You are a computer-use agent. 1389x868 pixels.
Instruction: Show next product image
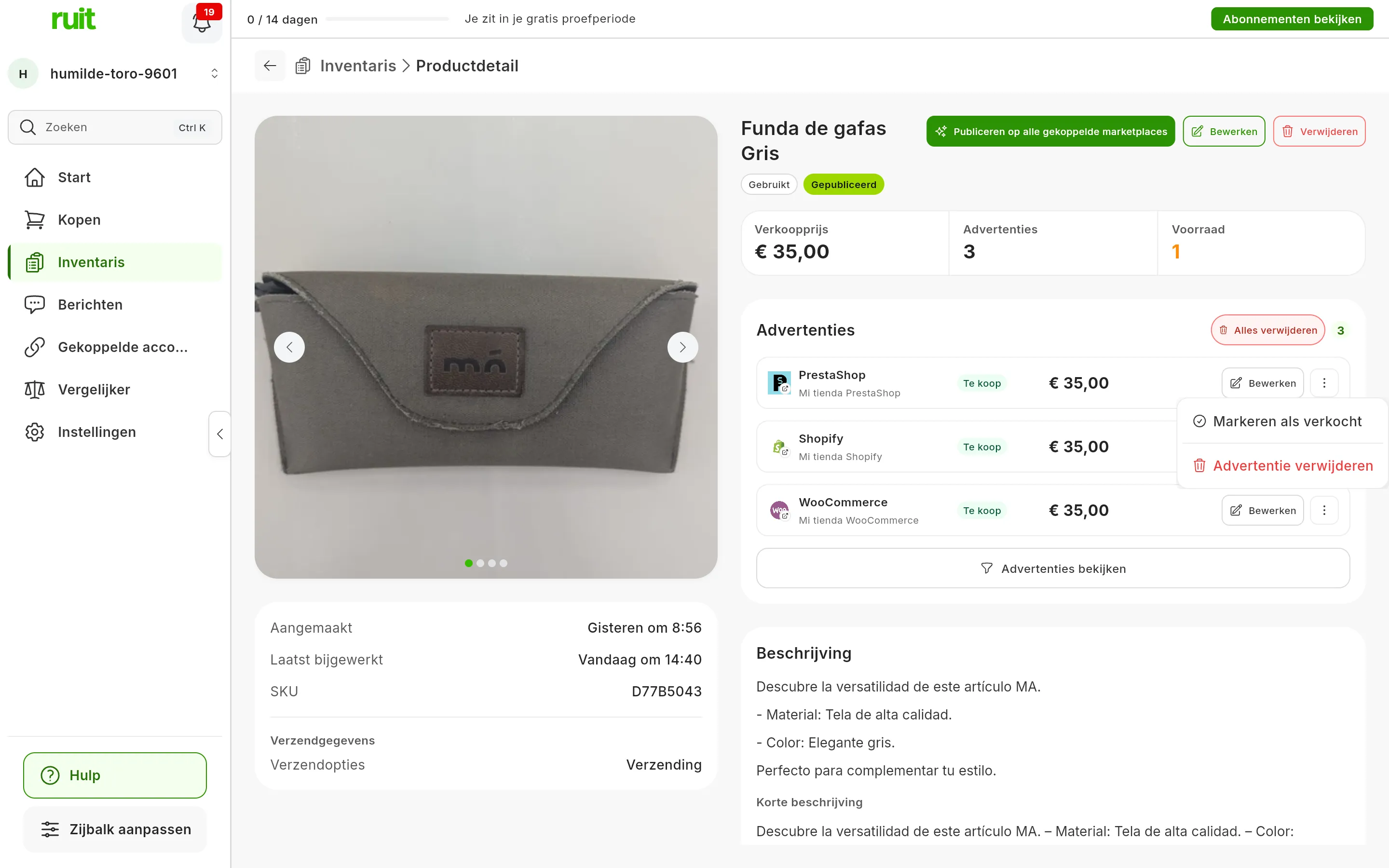click(682, 347)
